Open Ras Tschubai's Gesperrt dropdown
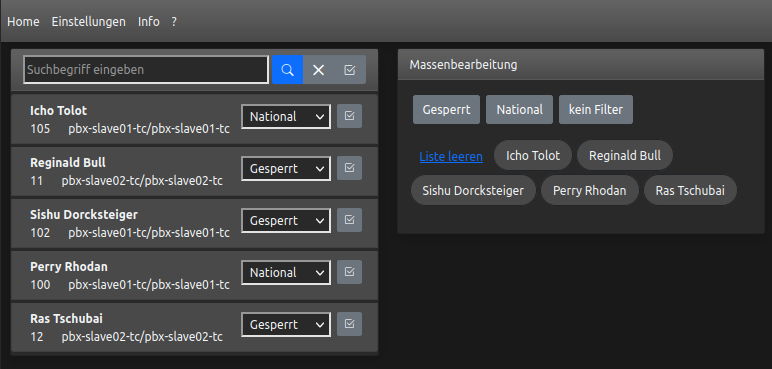772x369 pixels. (286, 325)
